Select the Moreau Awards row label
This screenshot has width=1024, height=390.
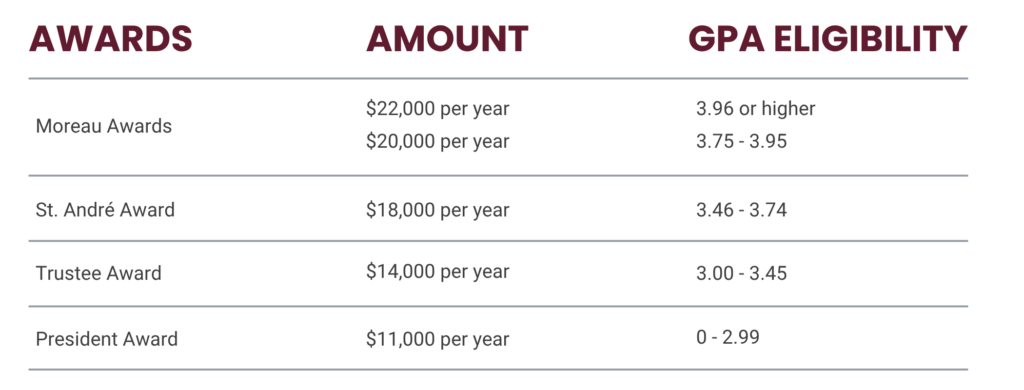pyautogui.click(x=104, y=125)
